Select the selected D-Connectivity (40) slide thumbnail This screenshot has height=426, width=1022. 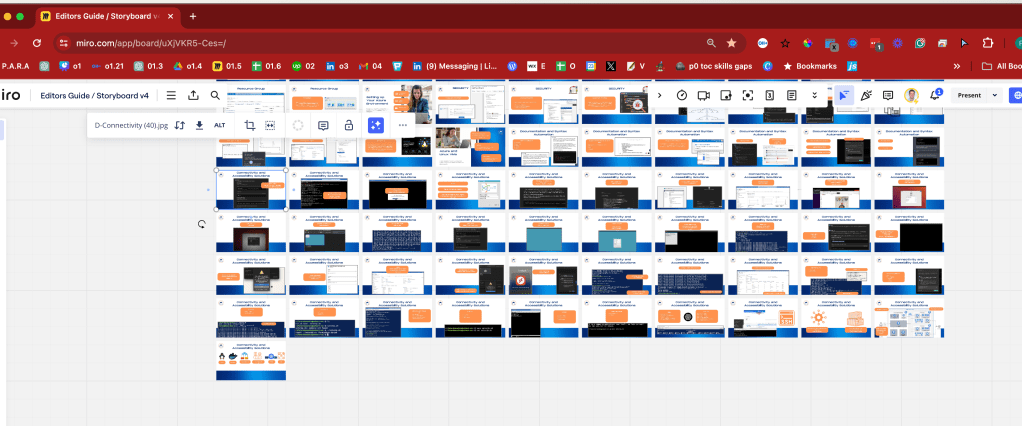pyautogui.click(x=251, y=190)
